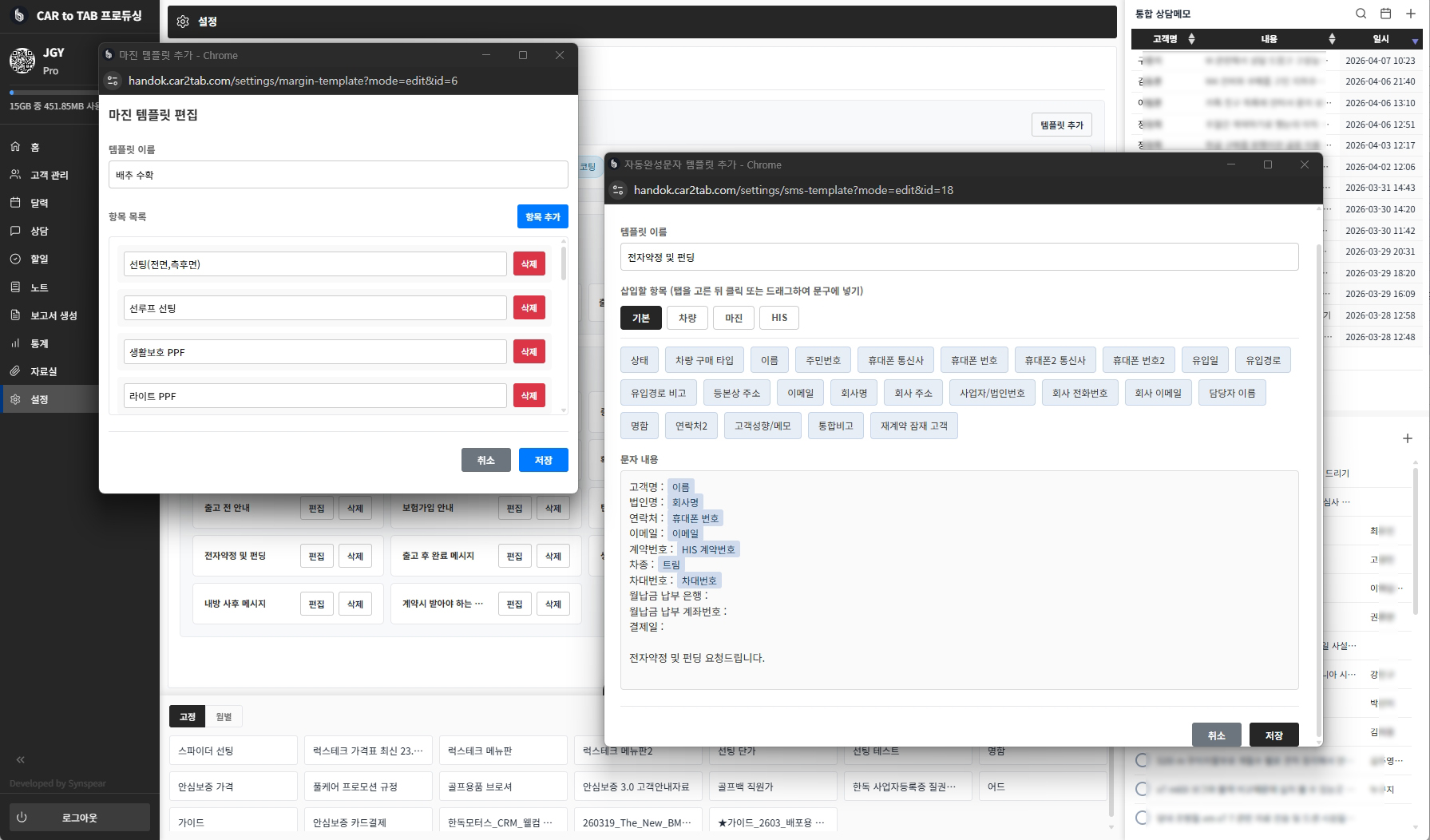
Task: Click site info icon in margin-template address bar
Action: pos(113,81)
